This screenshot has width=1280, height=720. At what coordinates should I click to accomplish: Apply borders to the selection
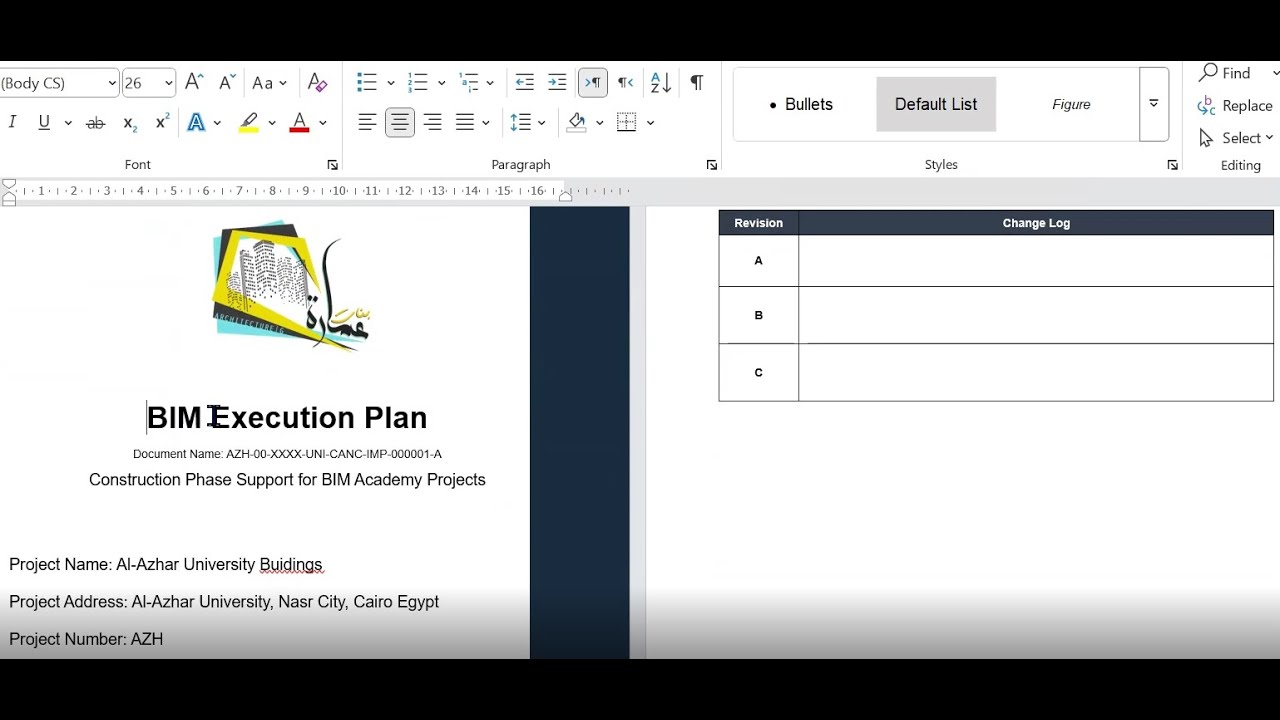(x=627, y=122)
